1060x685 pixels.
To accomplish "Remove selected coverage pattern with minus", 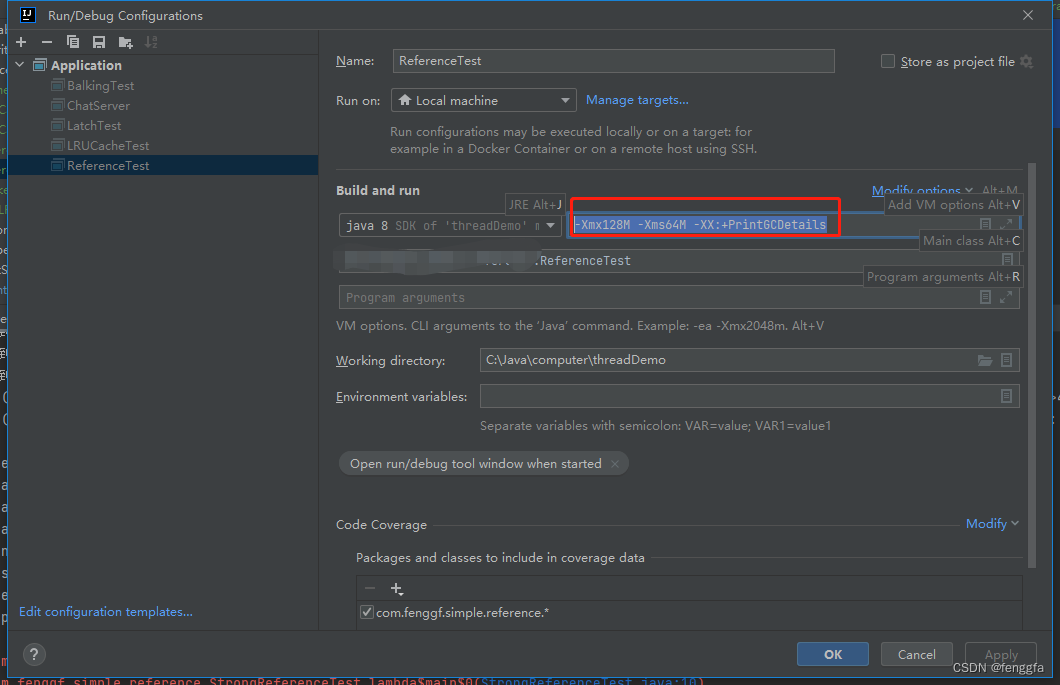I will pyautogui.click(x=370, y=588).
